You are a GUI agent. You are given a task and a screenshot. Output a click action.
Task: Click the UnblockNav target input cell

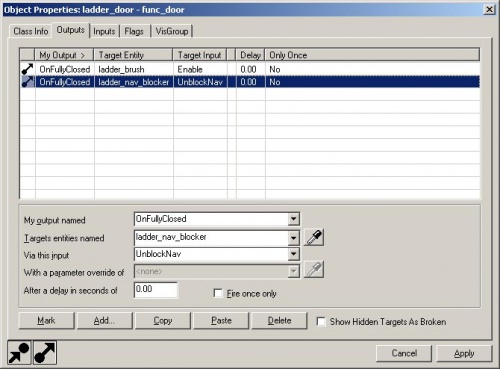point(200,82)
